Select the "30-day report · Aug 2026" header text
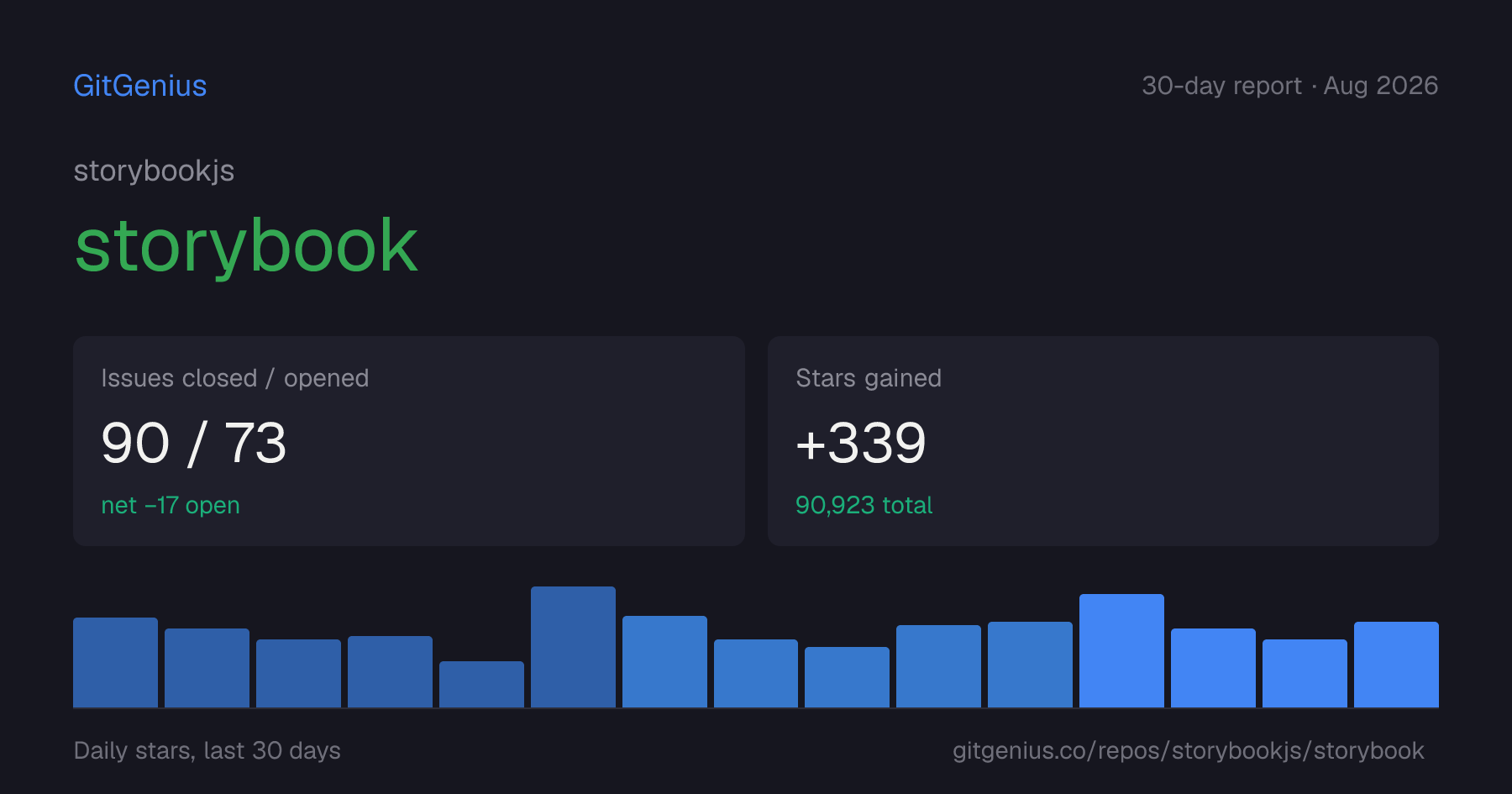The image size is (1512, 794). tap(1289, 86)
